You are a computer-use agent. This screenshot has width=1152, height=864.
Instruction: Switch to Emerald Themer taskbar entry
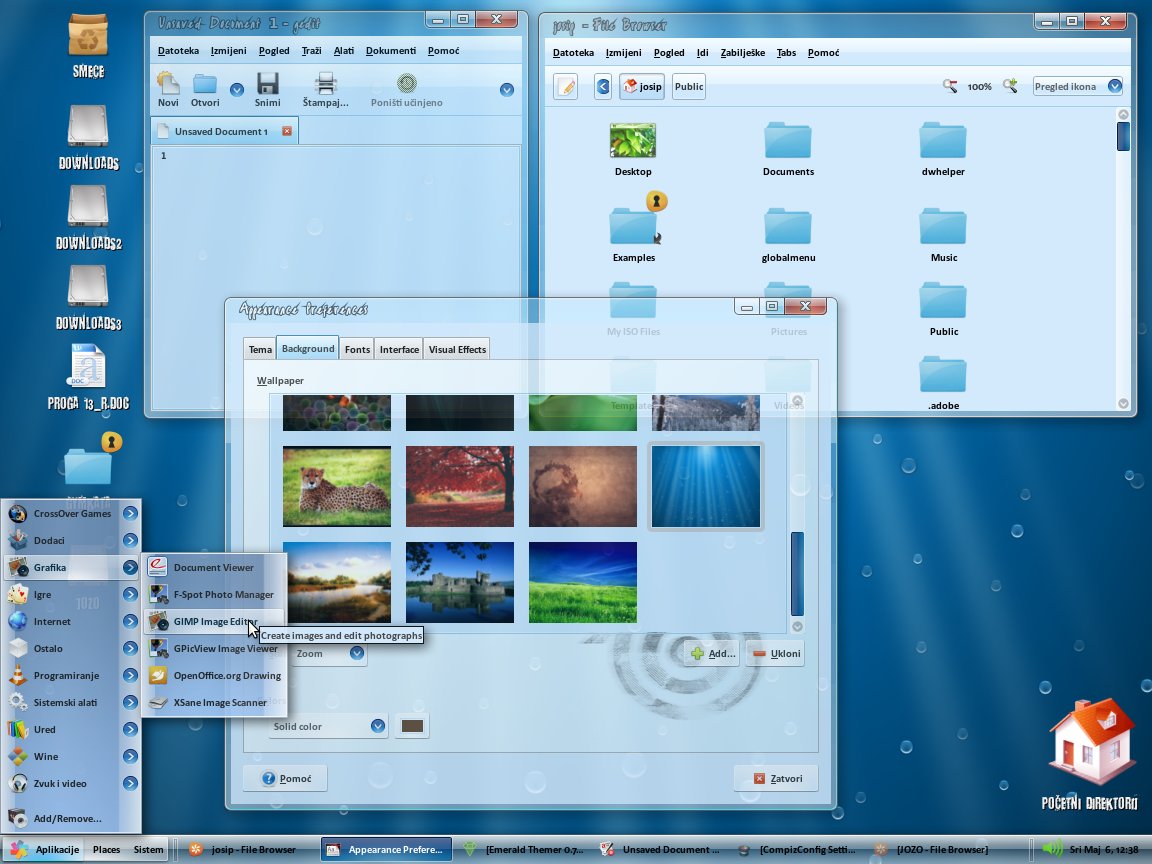point(525,849)
